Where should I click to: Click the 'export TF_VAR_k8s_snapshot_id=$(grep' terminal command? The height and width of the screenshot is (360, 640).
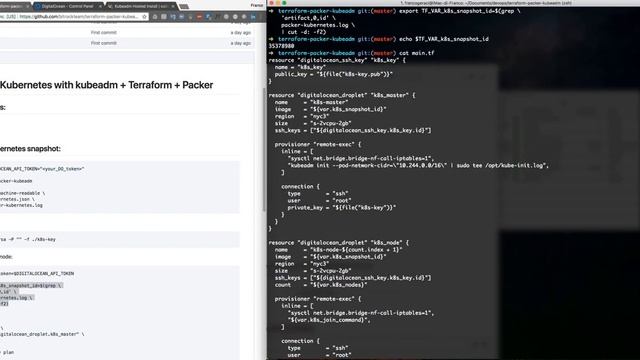[460, 11]
